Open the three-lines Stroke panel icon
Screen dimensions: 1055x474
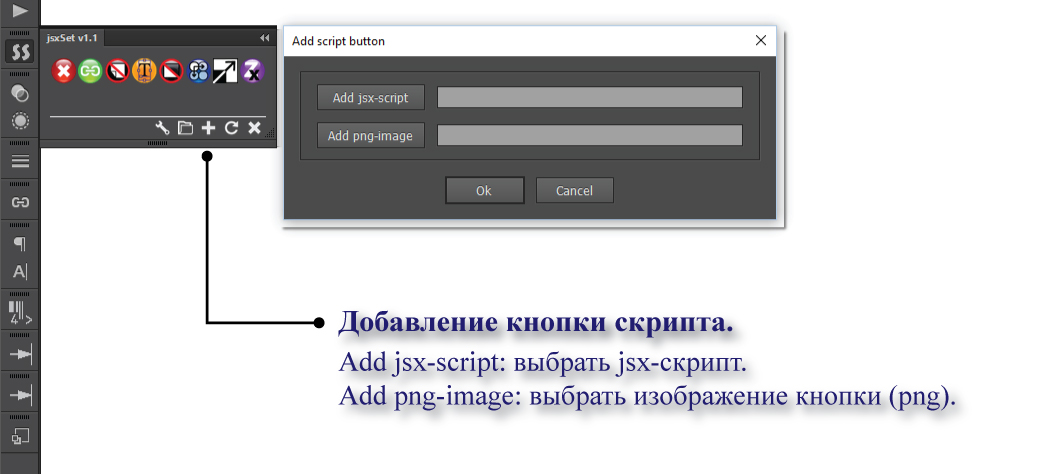point(20,161)
